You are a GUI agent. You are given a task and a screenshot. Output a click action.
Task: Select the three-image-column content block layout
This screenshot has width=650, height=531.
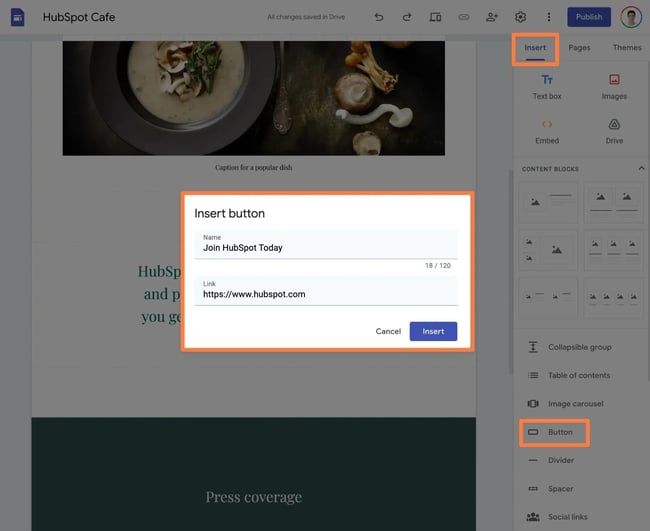[x=614, y=250]
